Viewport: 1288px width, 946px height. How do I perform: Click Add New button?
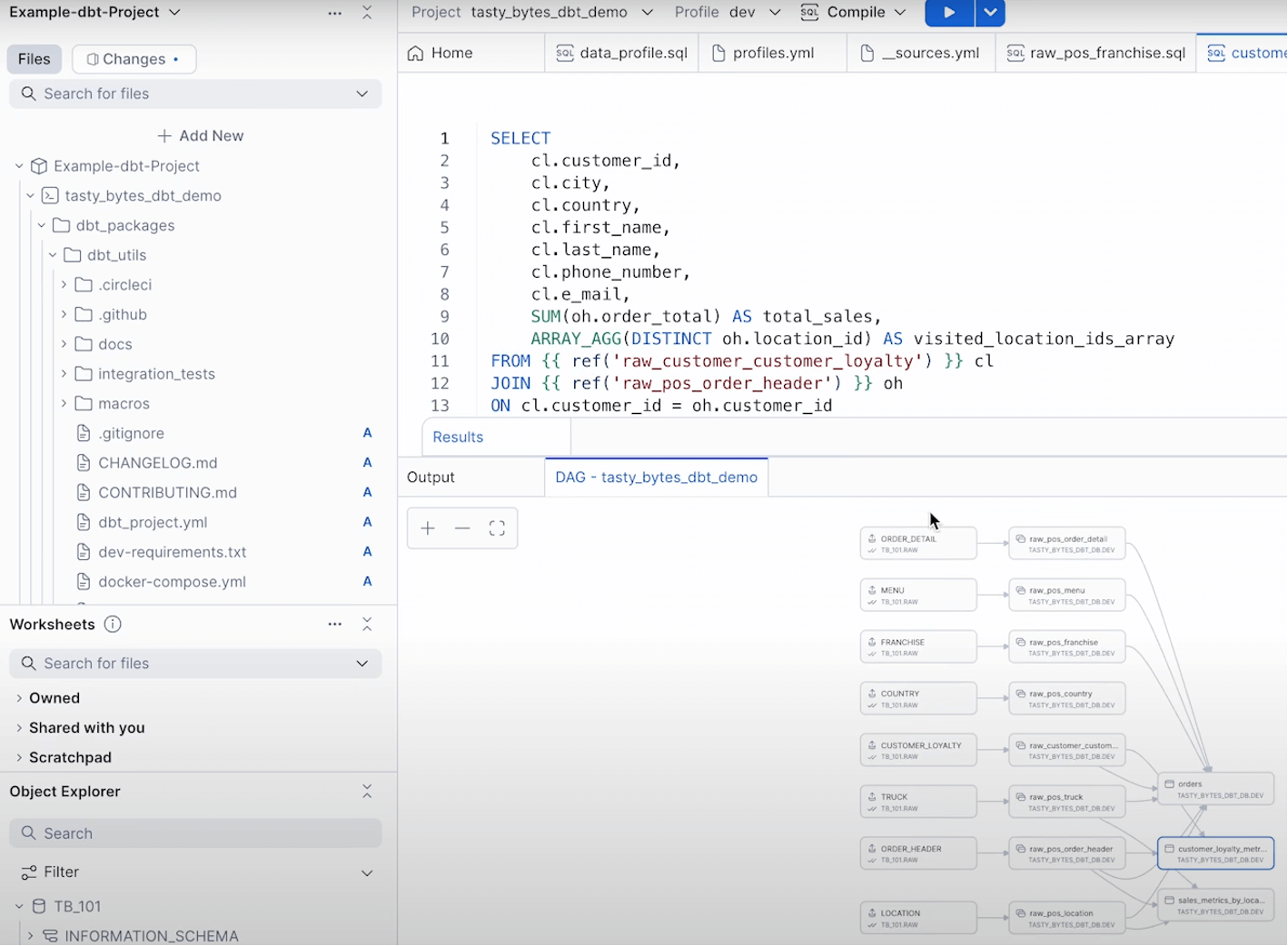pos(201,136)
